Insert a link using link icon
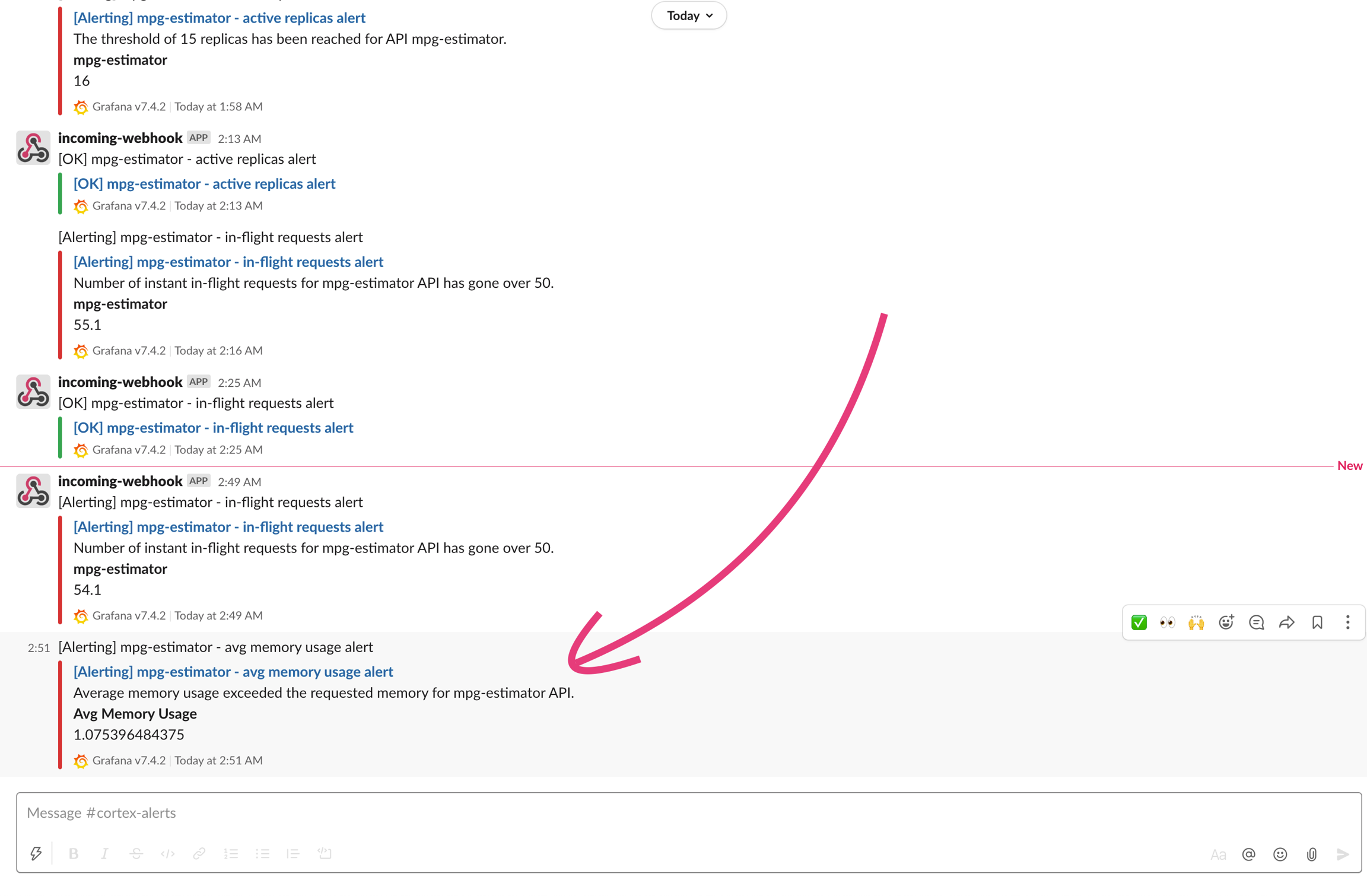This screenshot has height=896, width=1367. point(199,853)
